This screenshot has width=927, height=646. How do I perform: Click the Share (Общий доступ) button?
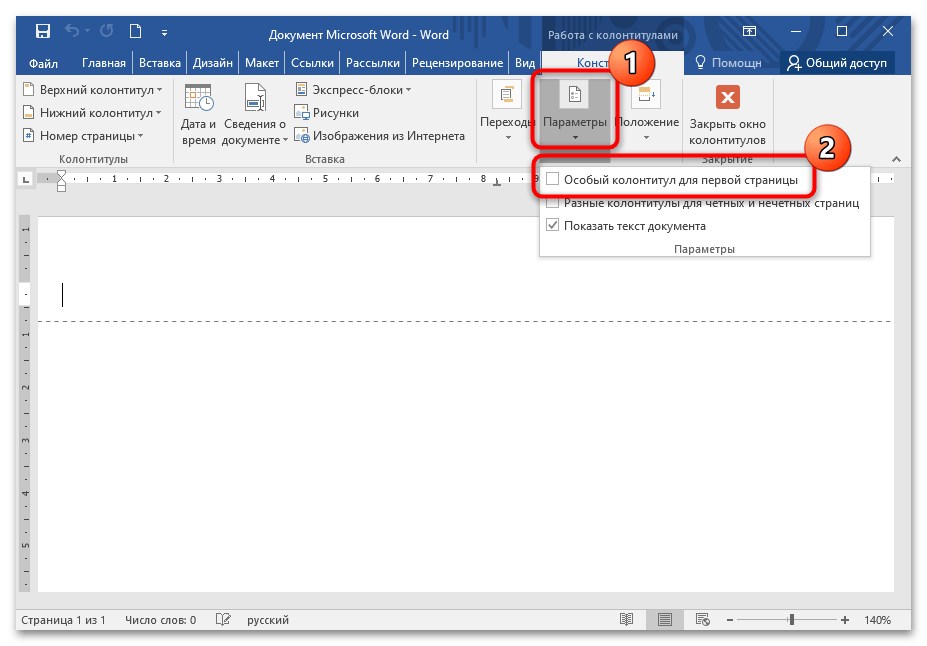837,63
